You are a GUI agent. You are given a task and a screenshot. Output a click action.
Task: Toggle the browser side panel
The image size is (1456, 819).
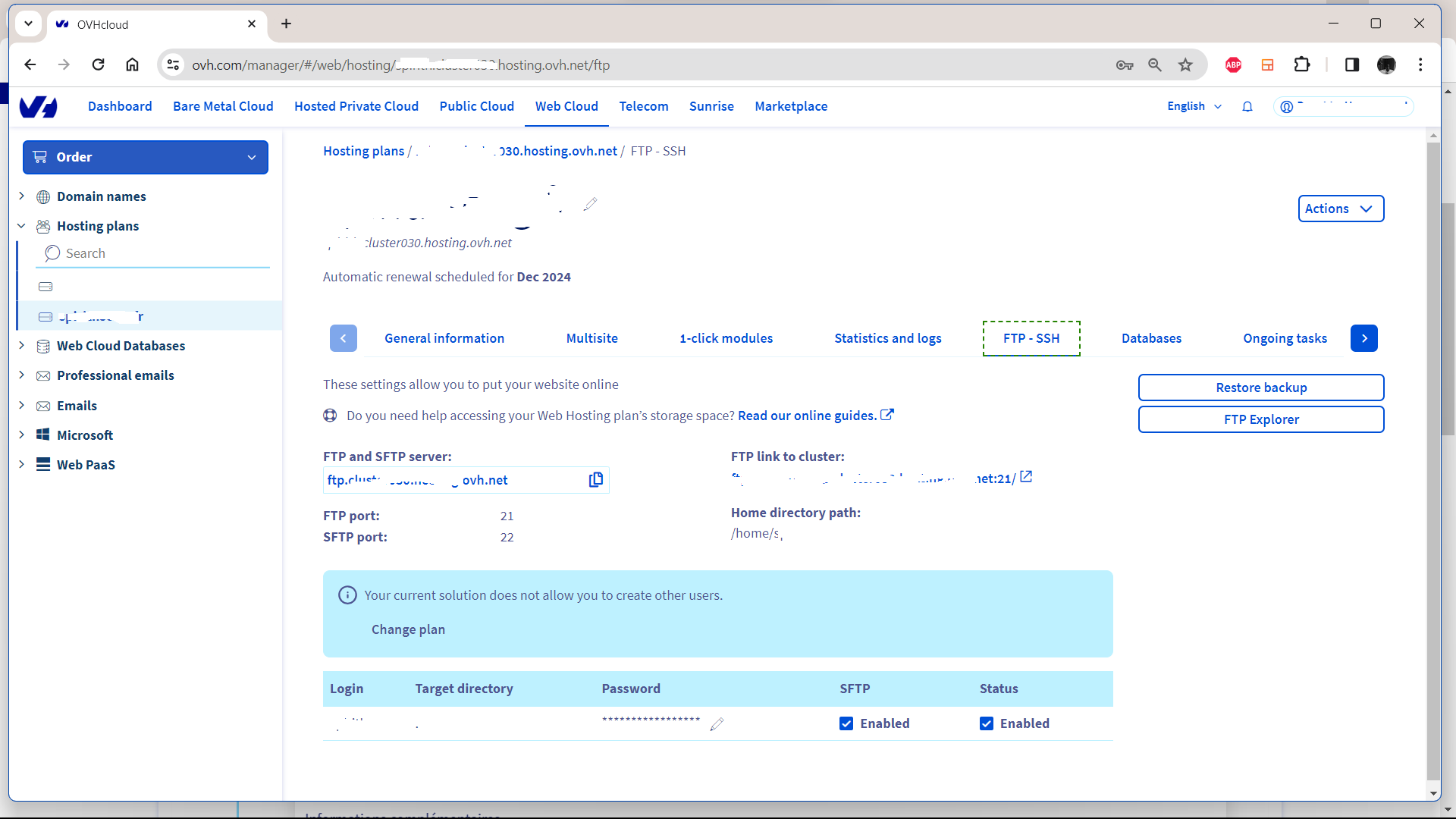click(x=1352, y=65)
